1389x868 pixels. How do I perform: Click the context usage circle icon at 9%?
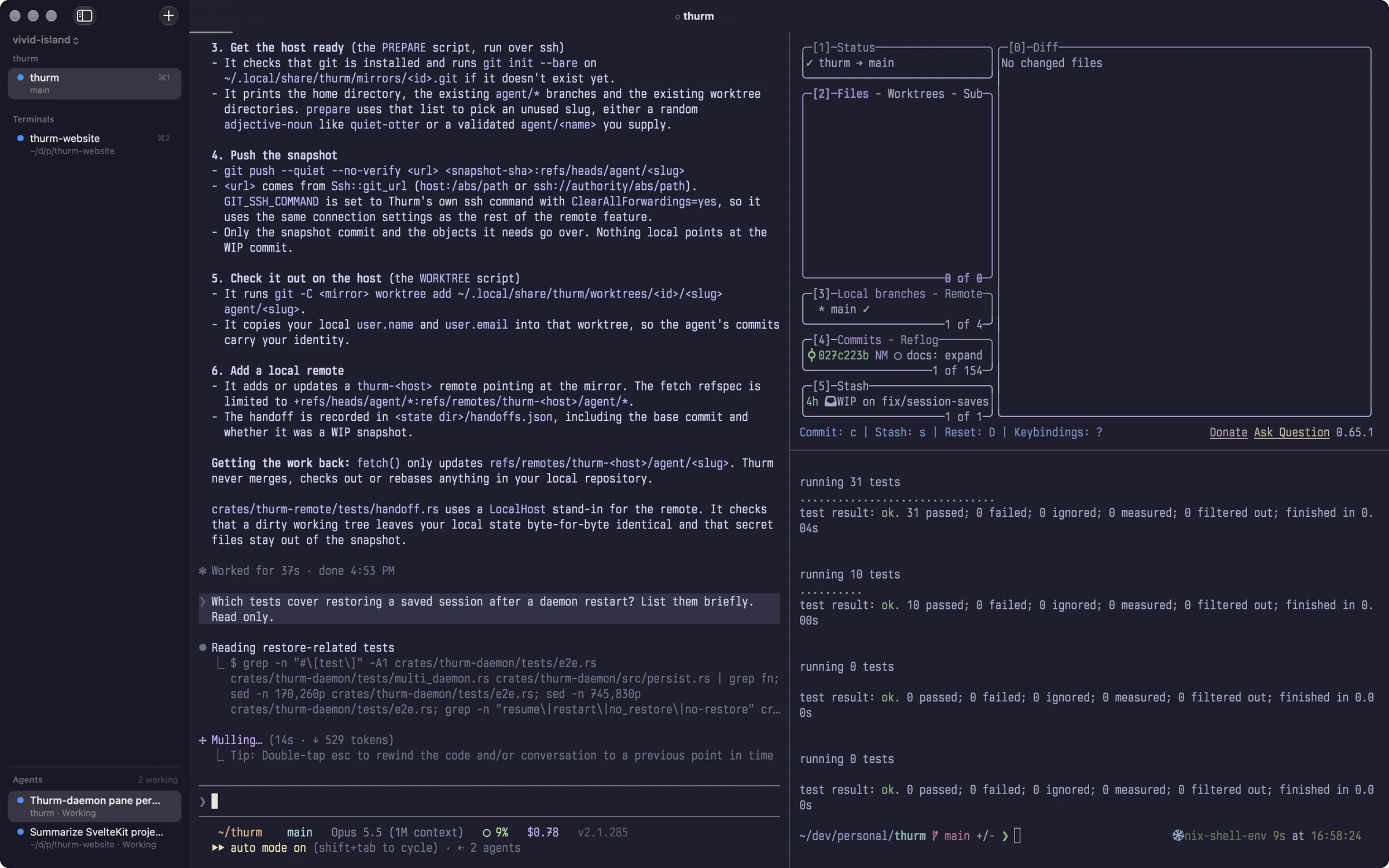point(487,833)
